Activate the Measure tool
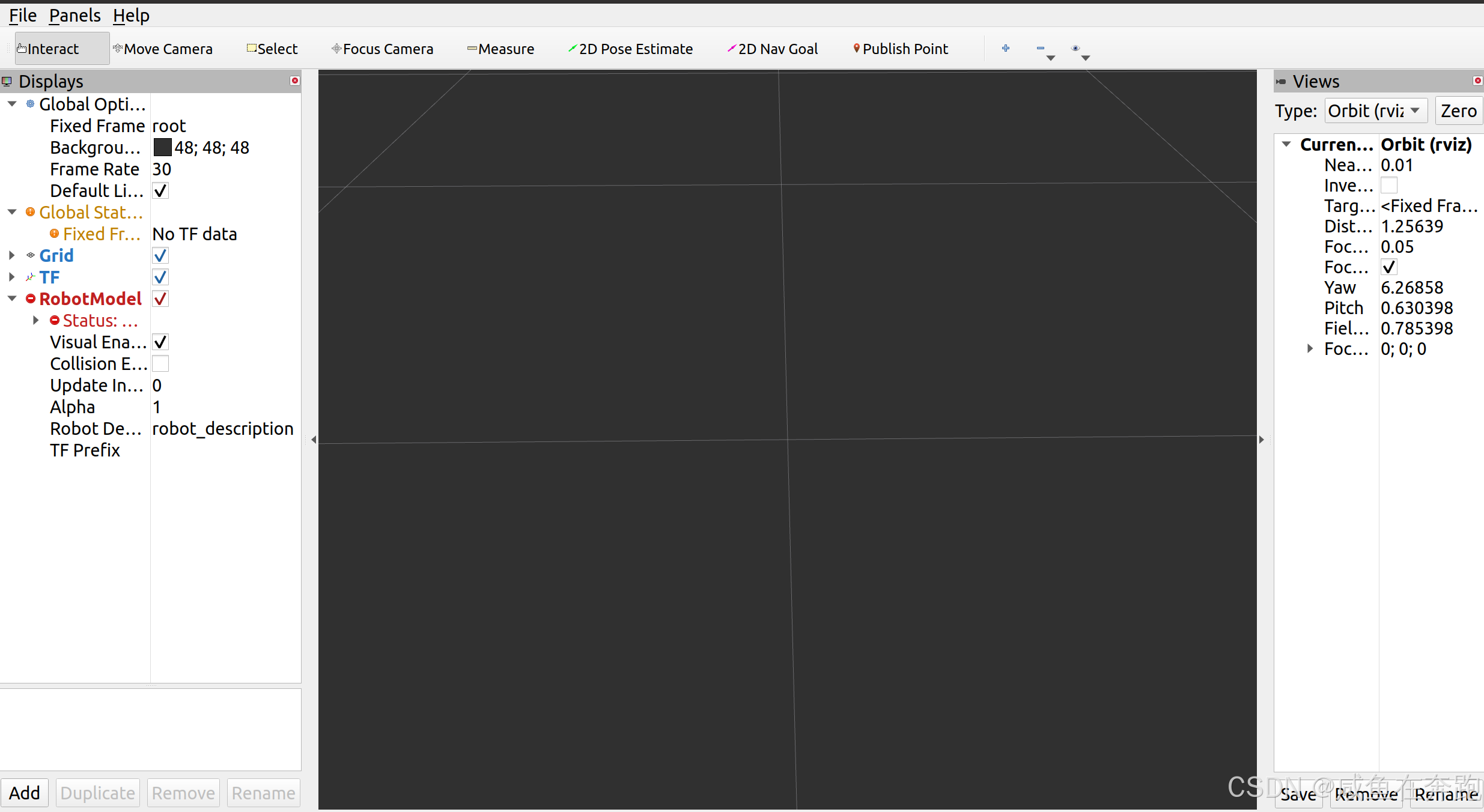Viewport: 1484px width, 812px height. [500, 49]
